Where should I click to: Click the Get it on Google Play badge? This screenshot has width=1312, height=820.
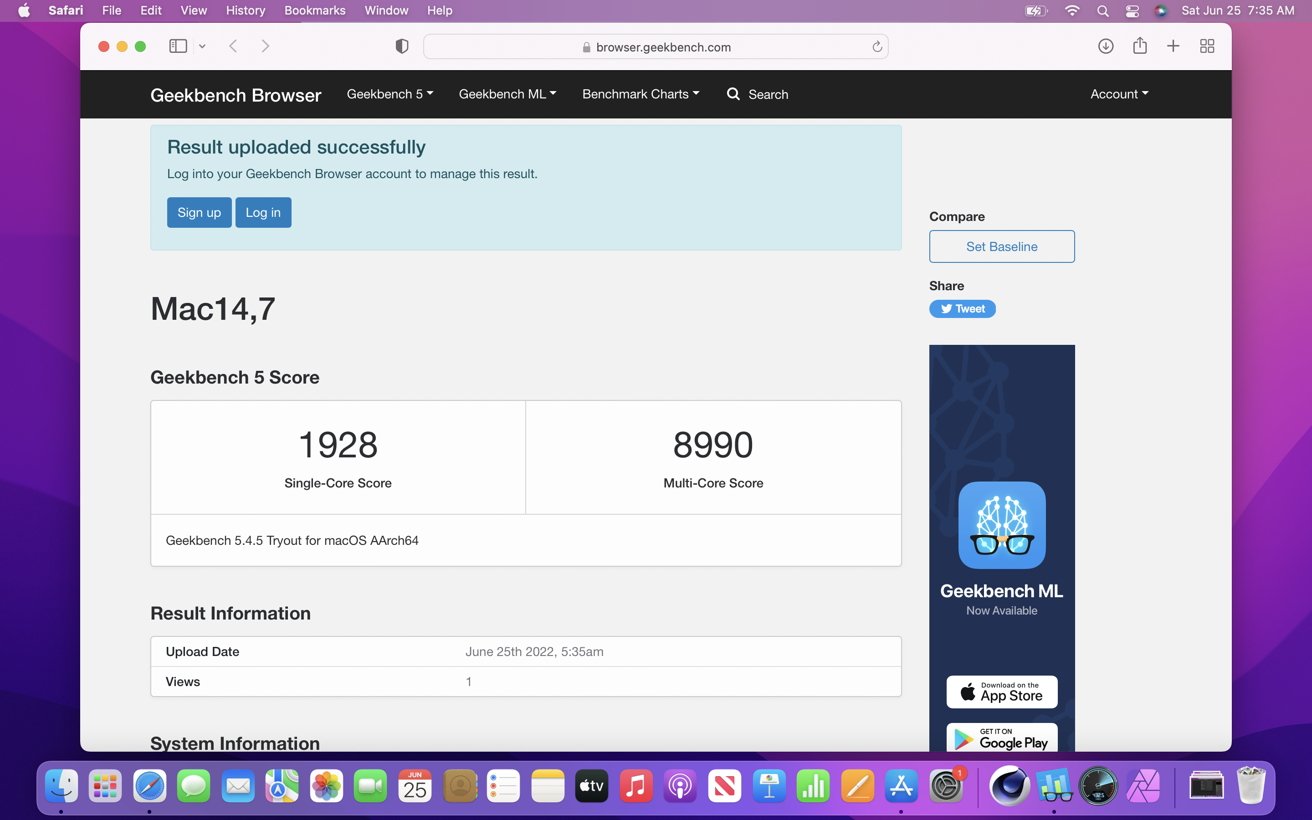[x=1002, y=738]
